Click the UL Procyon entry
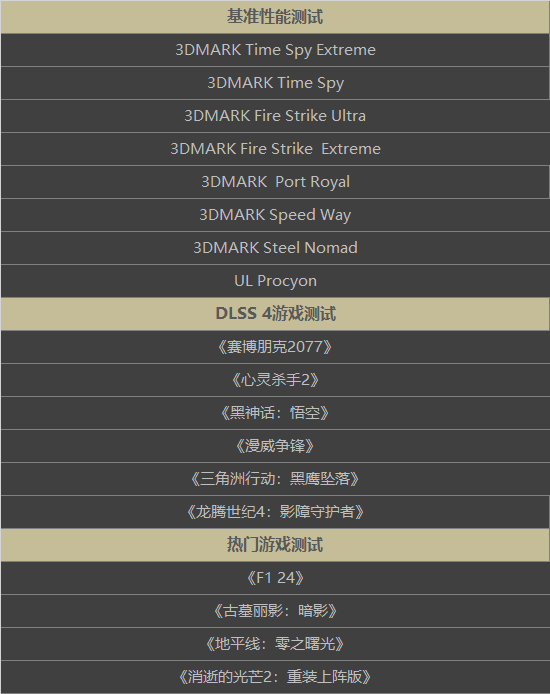550x694 pixels. 275,281
